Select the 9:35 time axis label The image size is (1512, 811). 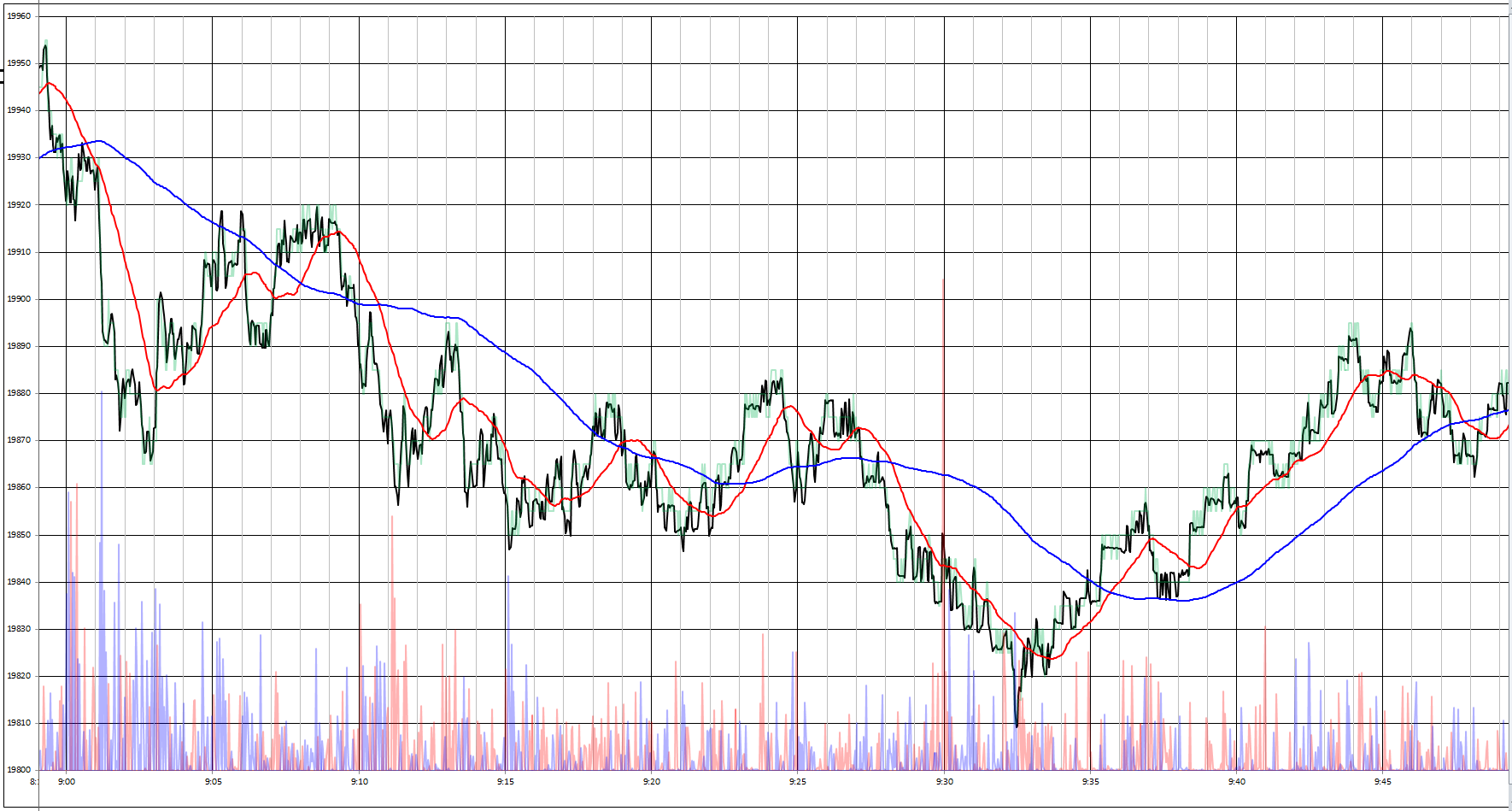1091,781
